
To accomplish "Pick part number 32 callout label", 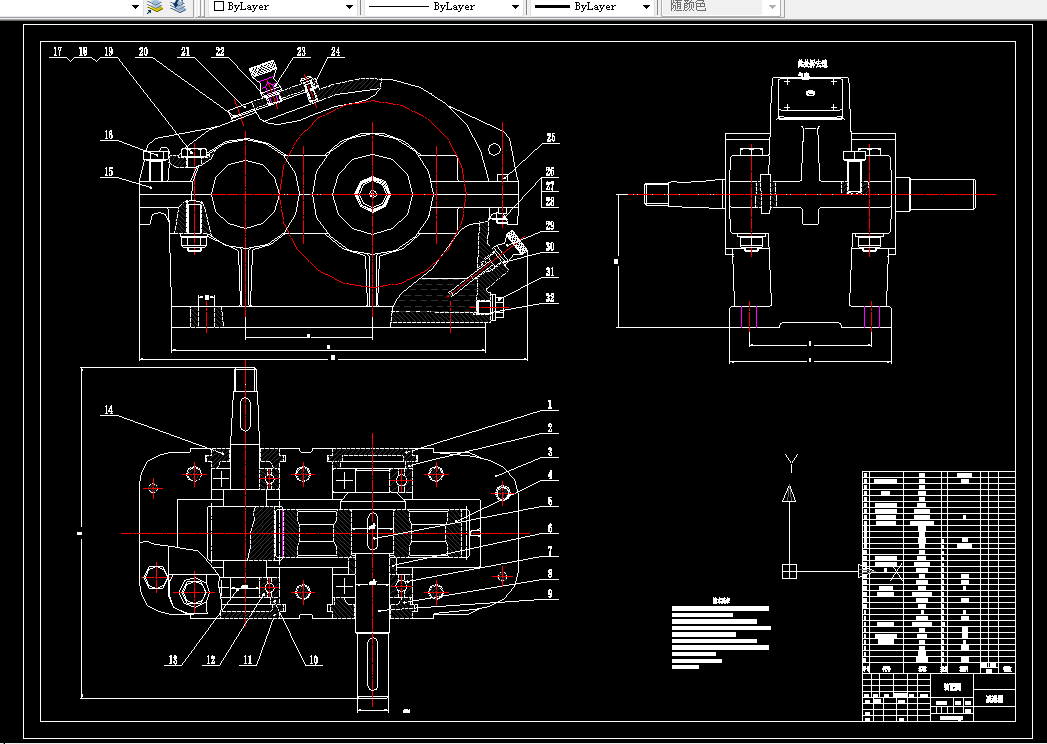I will click(x=550, y=298).
